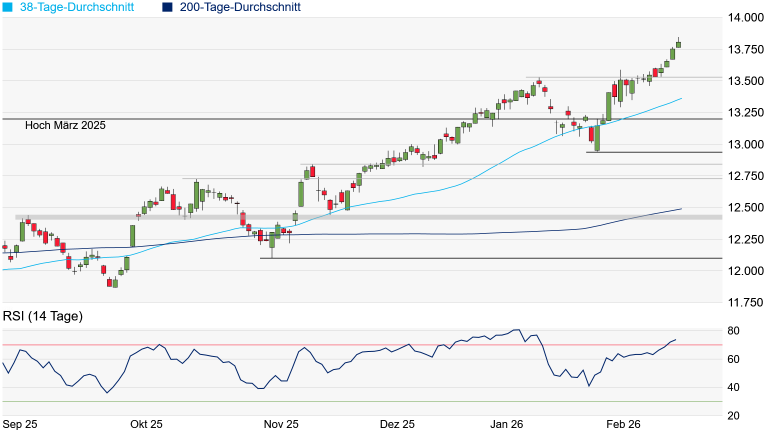Click the 12.500 price axis label
The width and height of the screenshot is (765, 430).
coord(745,208)
